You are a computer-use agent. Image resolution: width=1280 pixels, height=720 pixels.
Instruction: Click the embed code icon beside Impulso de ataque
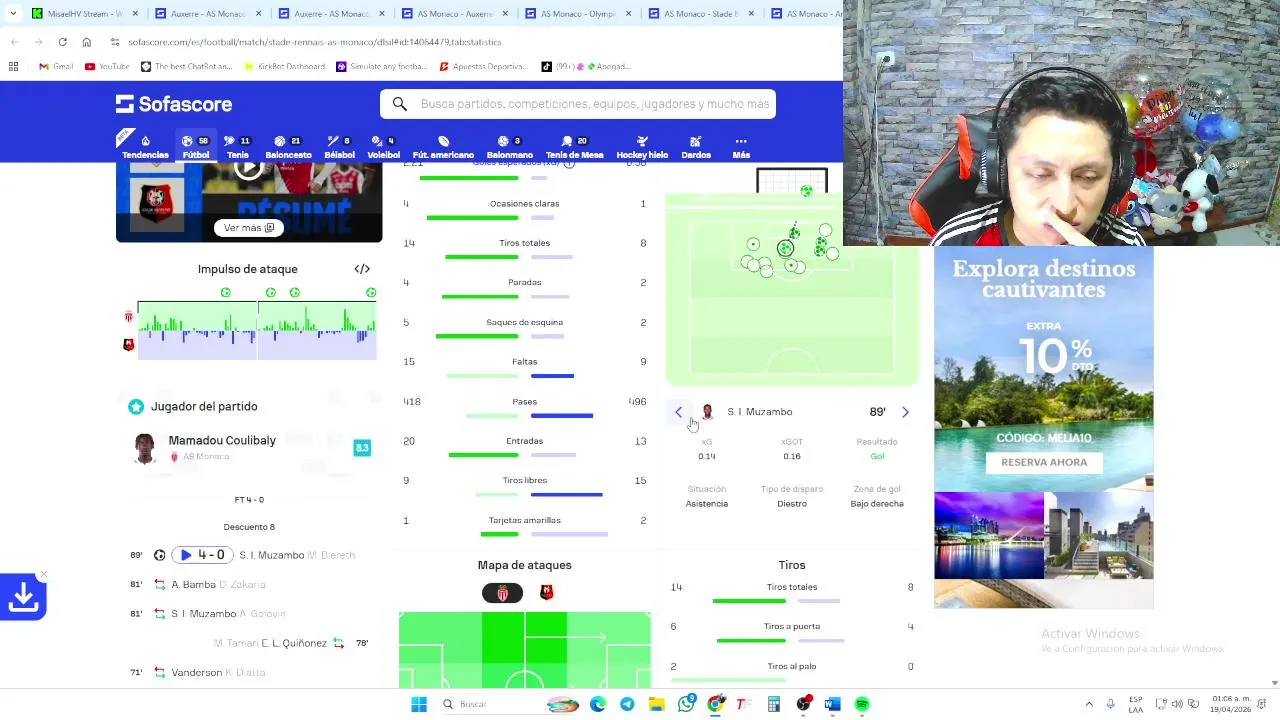(x=362, y=269)
